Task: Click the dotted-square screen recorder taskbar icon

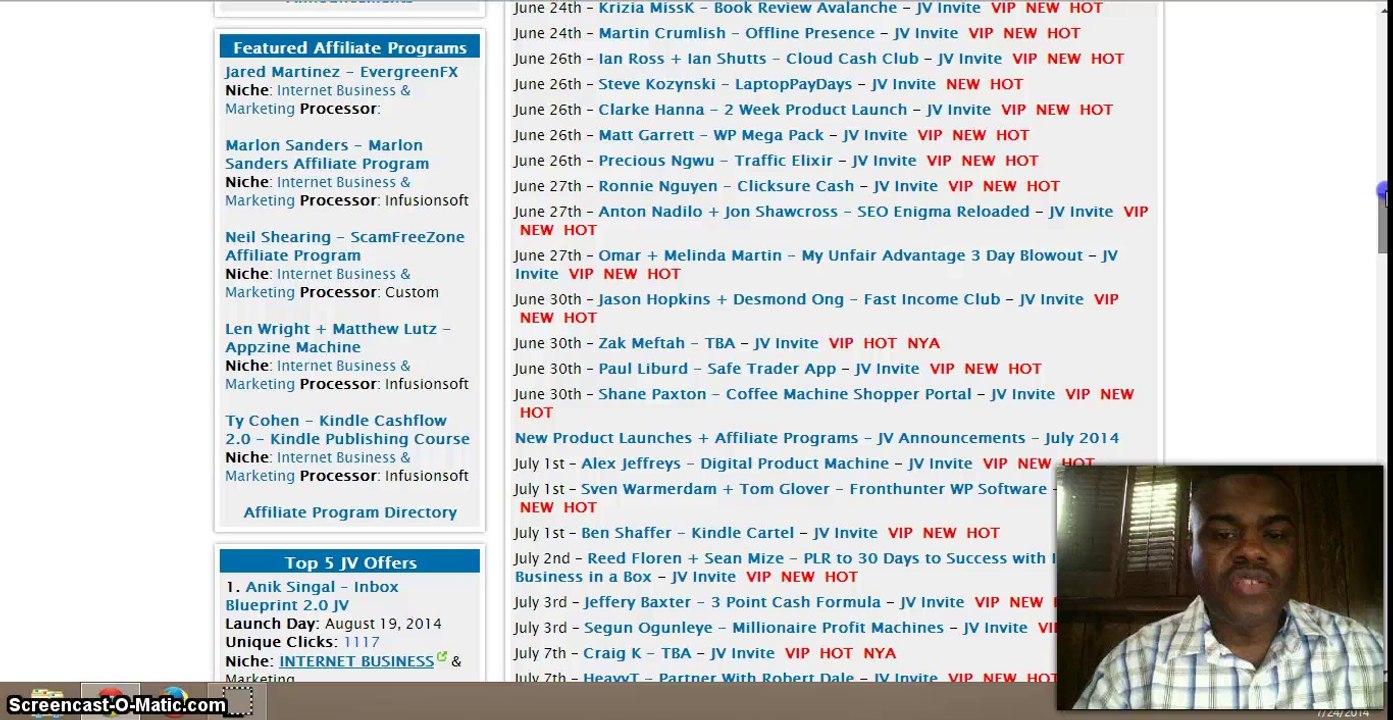Action: (x=237, y=702)
